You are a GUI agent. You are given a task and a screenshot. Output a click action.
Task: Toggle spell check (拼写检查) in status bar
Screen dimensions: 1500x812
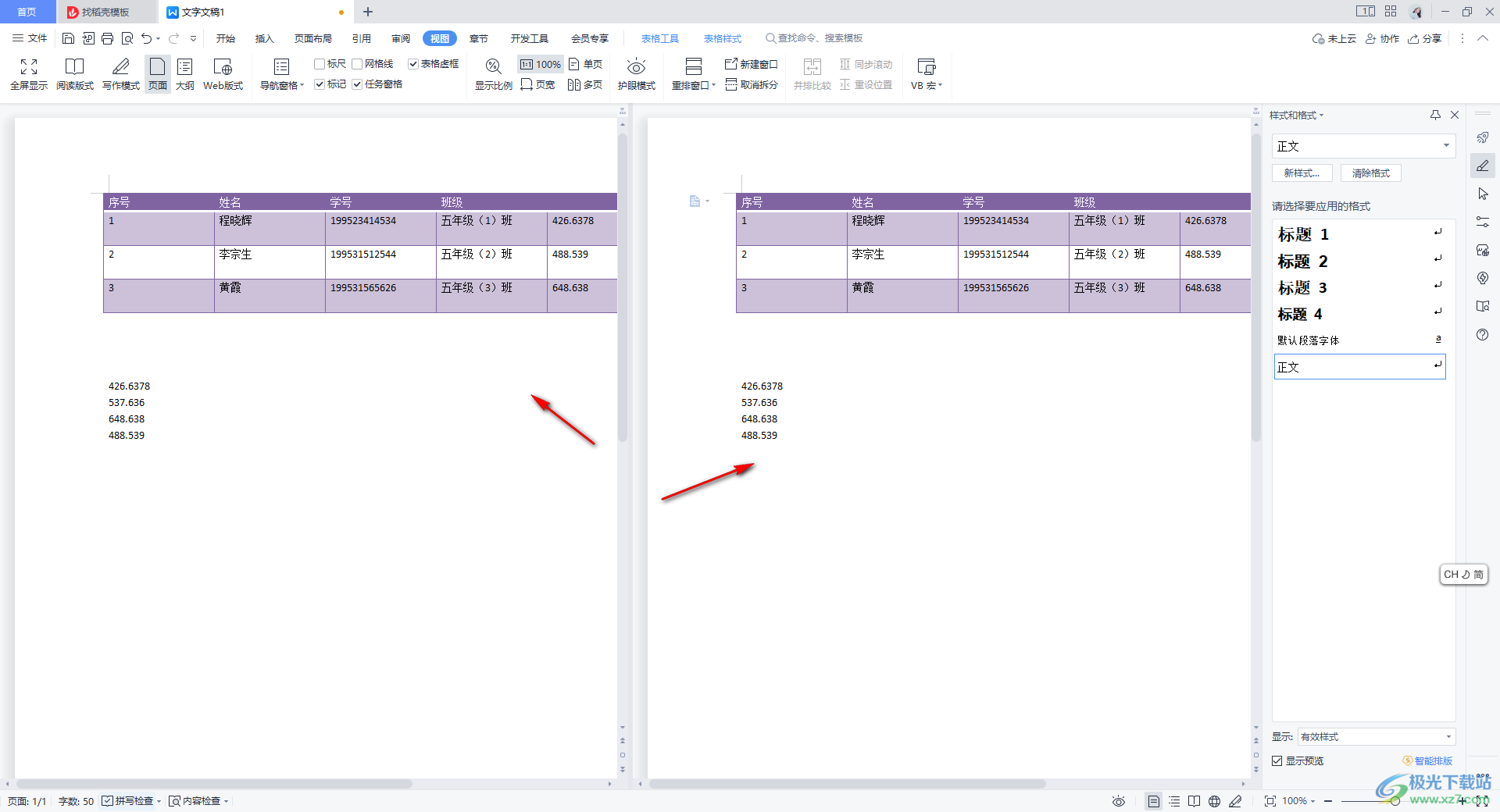(128, 801)
